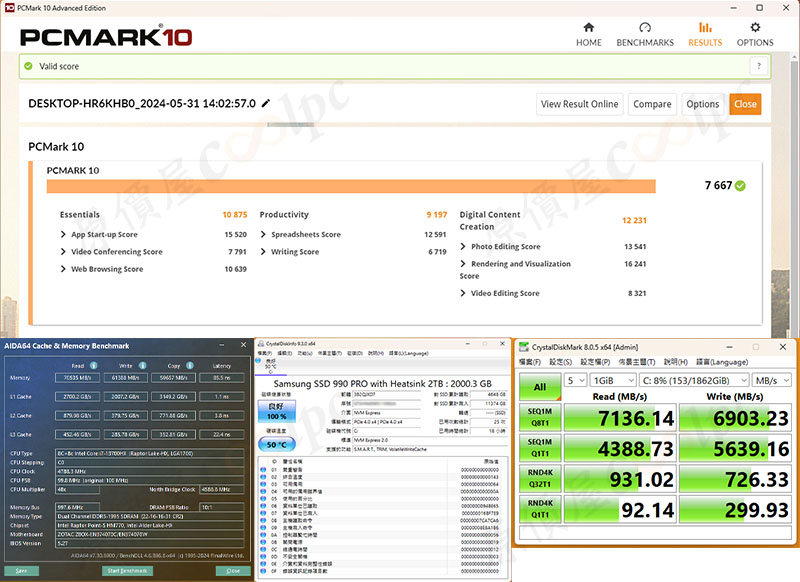This screenshot has width=800, height=582.
Task: Open CrystalDiskMark 說明(H) menu
Action: click(x=676, y=362)
